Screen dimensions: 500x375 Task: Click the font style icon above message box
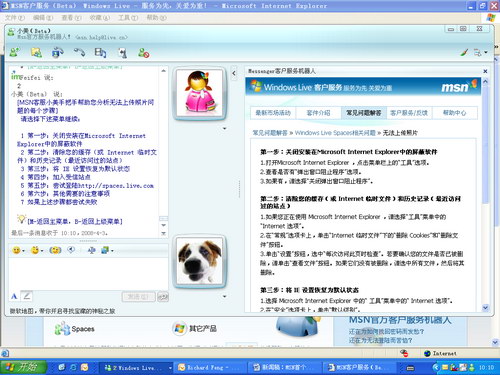tap(92, 250)
